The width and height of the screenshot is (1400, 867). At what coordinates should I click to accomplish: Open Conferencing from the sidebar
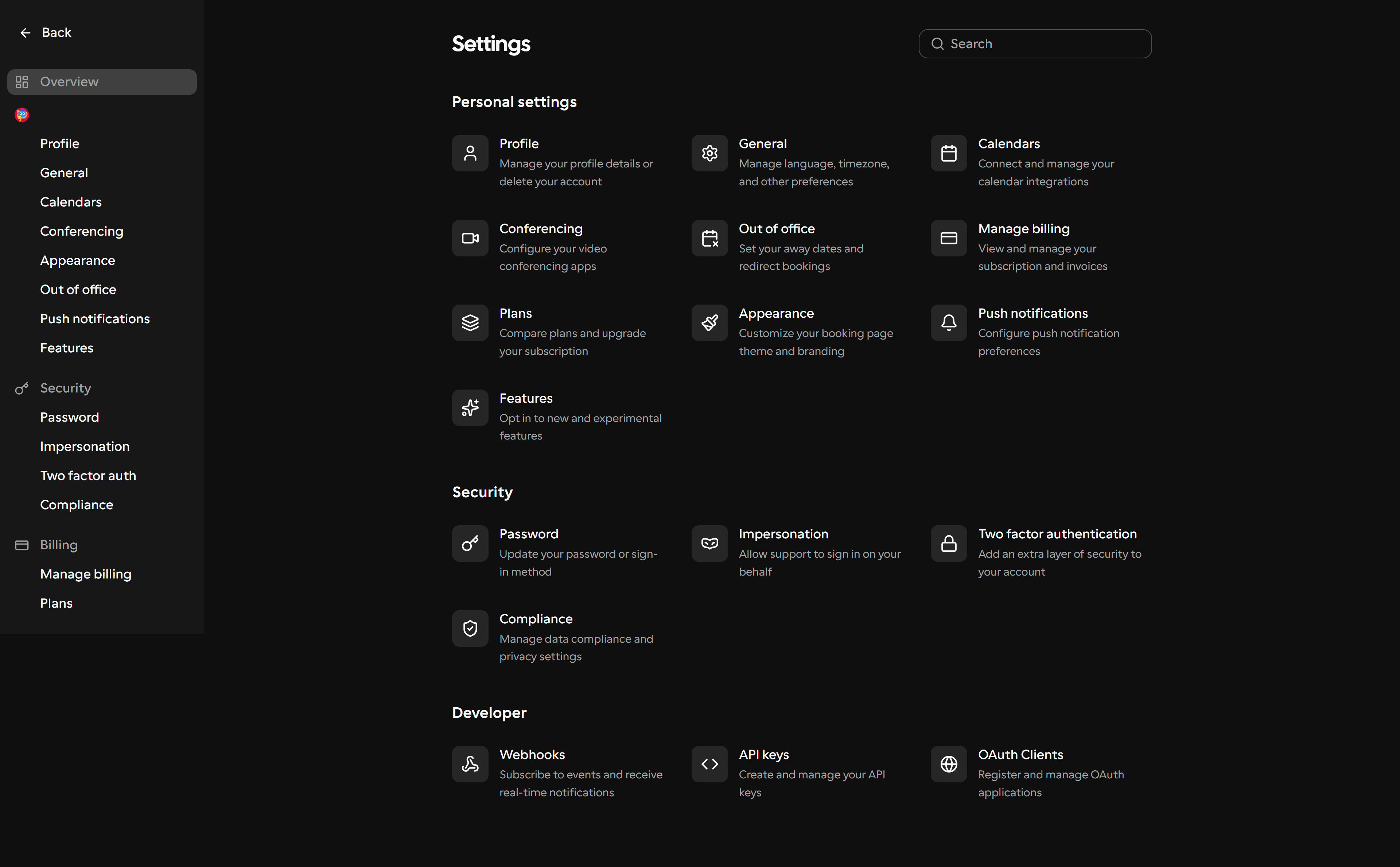pos(82,231)
